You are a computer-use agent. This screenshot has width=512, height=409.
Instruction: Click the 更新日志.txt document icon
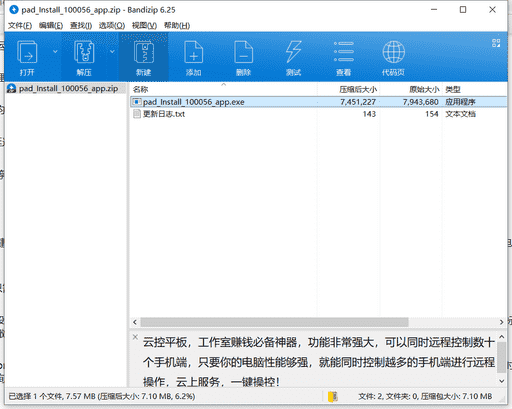[x=136, y=114]
